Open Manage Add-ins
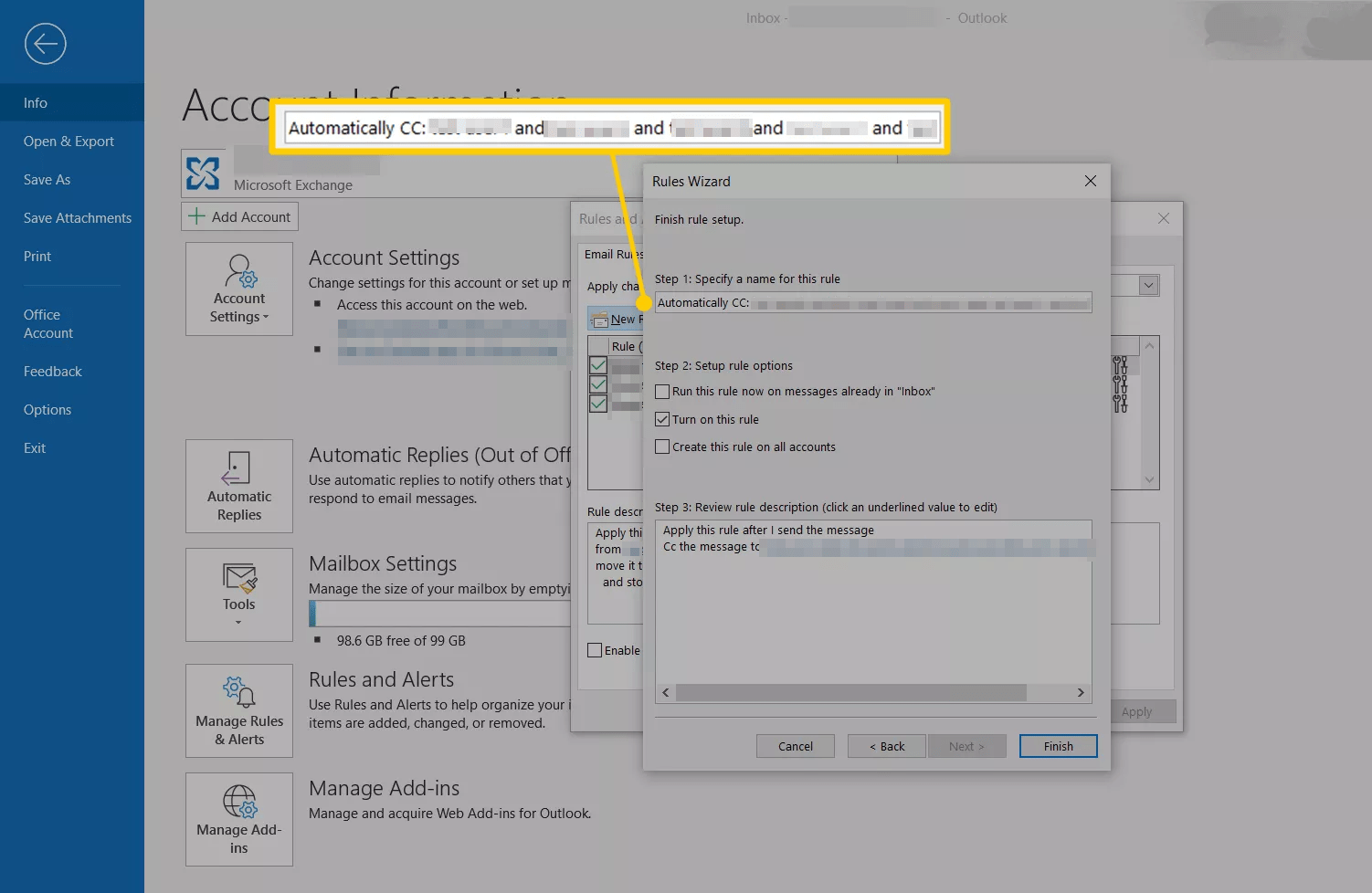 (x=239, y=819)
